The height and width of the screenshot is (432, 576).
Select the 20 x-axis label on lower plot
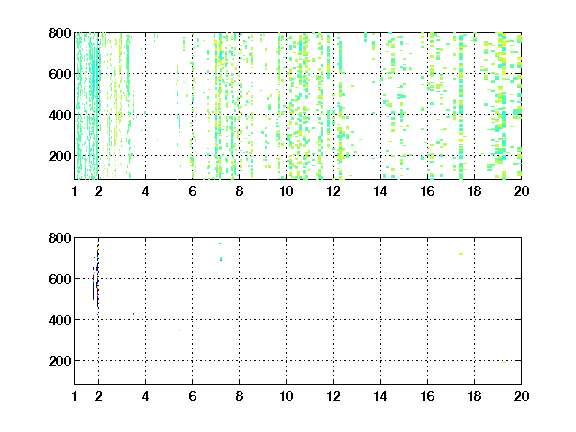pos(521,396)
